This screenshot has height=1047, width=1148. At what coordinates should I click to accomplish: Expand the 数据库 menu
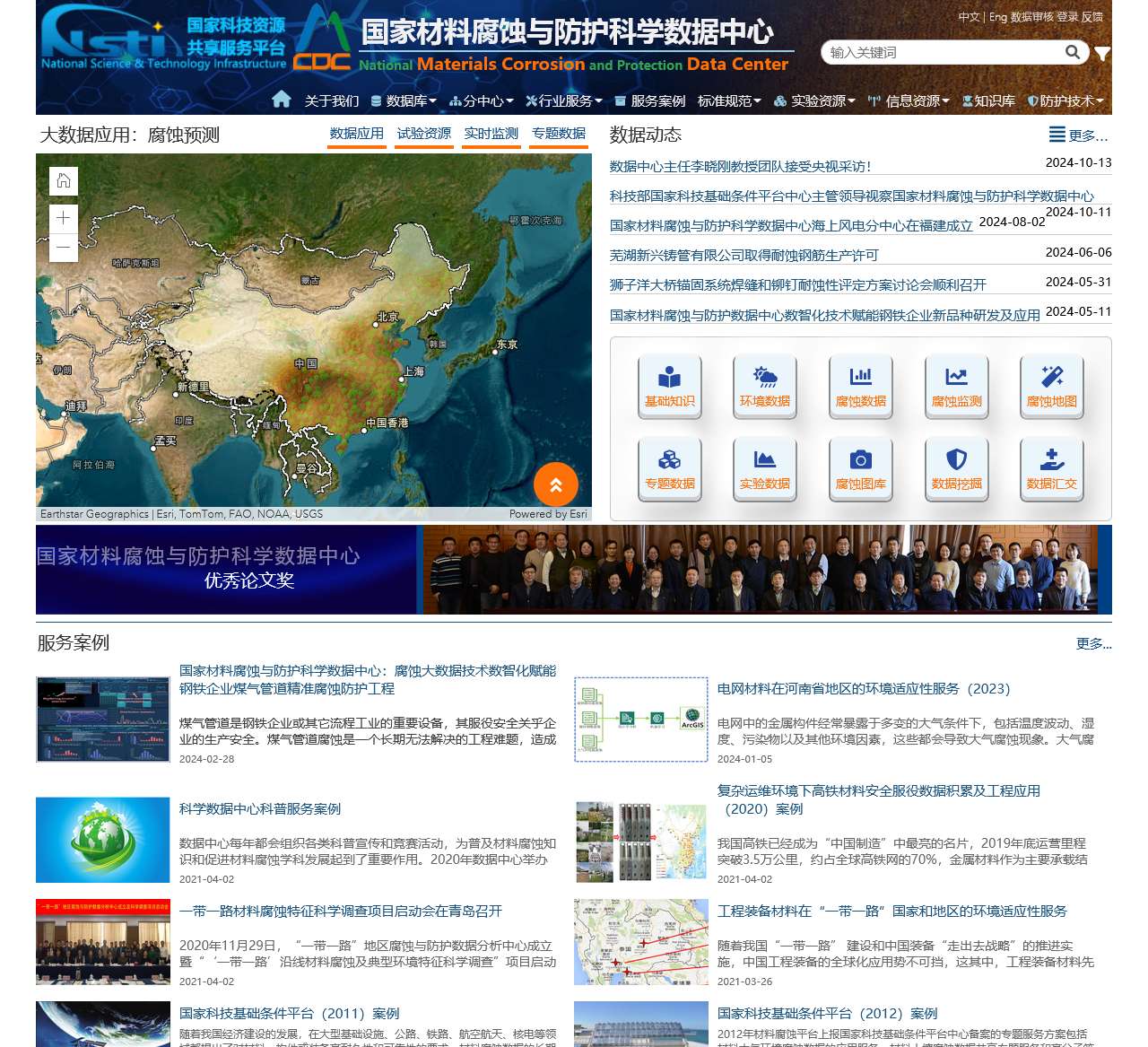tap(404, 100)
